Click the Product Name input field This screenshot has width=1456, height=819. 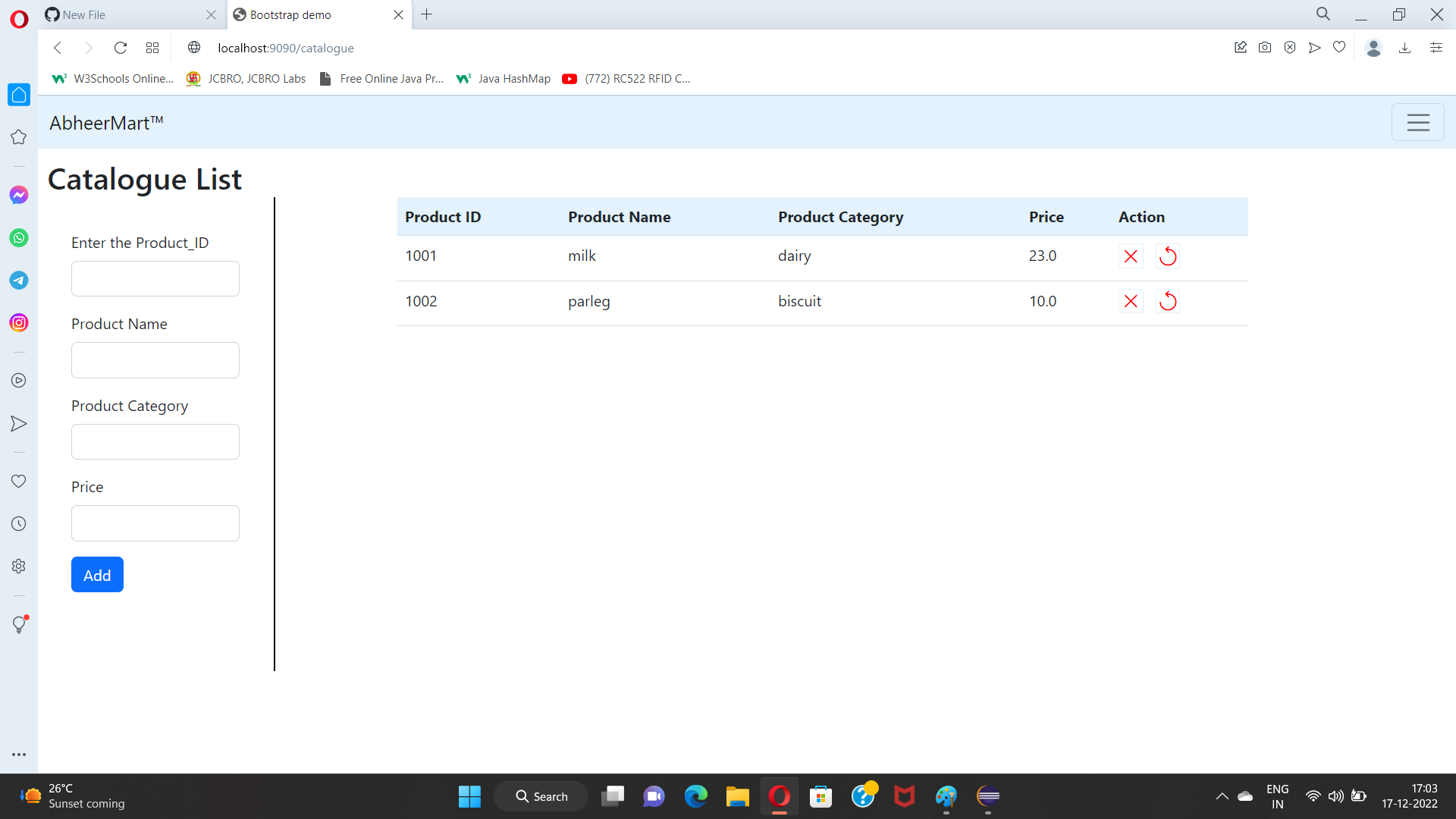pos(155,360)
